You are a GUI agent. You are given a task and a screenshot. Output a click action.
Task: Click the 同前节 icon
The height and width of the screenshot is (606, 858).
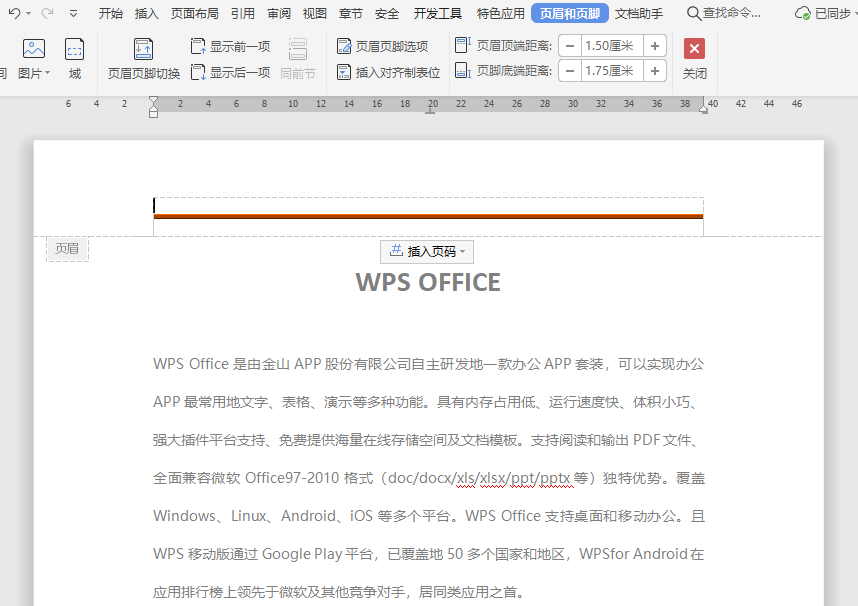pos(298,49)
